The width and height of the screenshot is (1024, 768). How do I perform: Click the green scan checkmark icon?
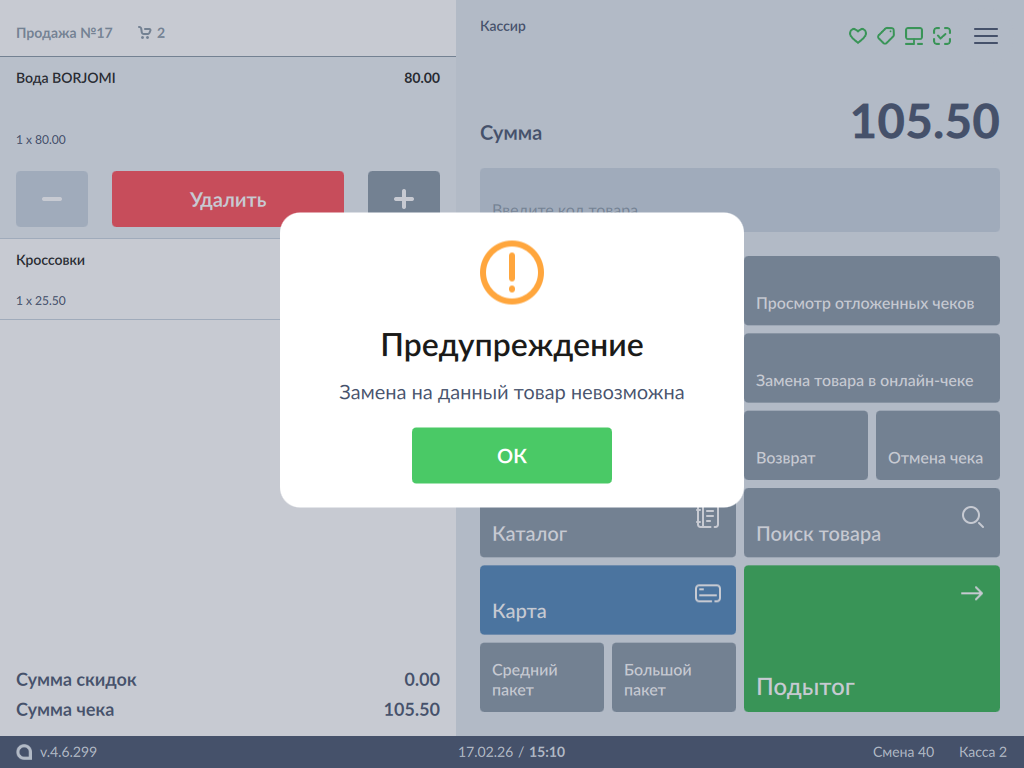942,36
